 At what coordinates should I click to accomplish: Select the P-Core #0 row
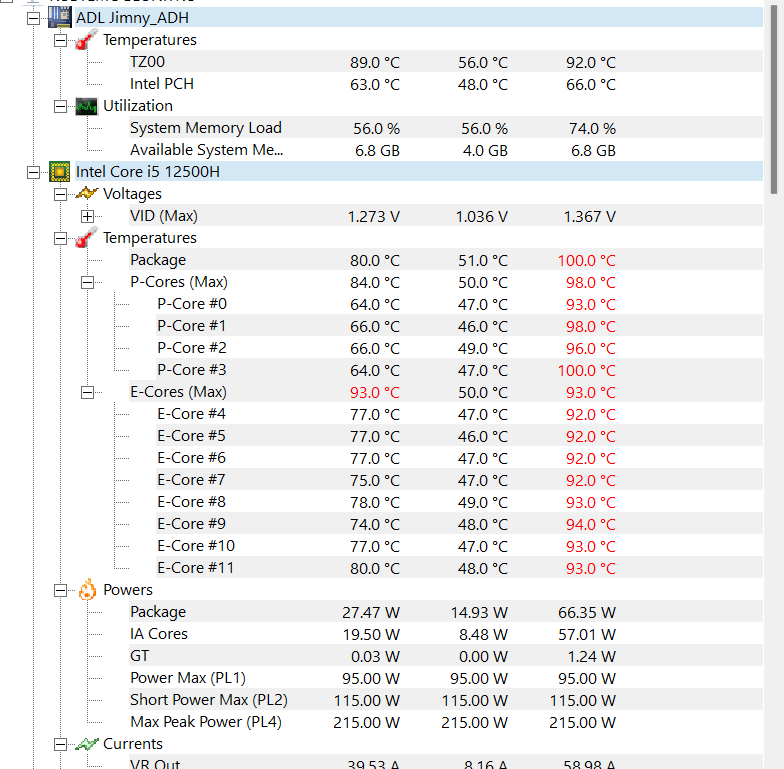(460, 304)
